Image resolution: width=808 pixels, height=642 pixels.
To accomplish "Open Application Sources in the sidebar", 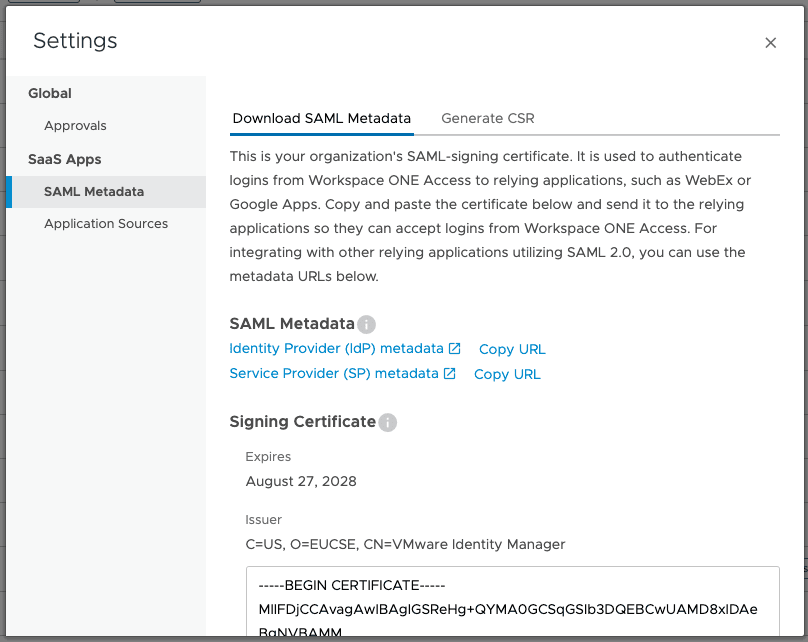I will coord(106,224).
